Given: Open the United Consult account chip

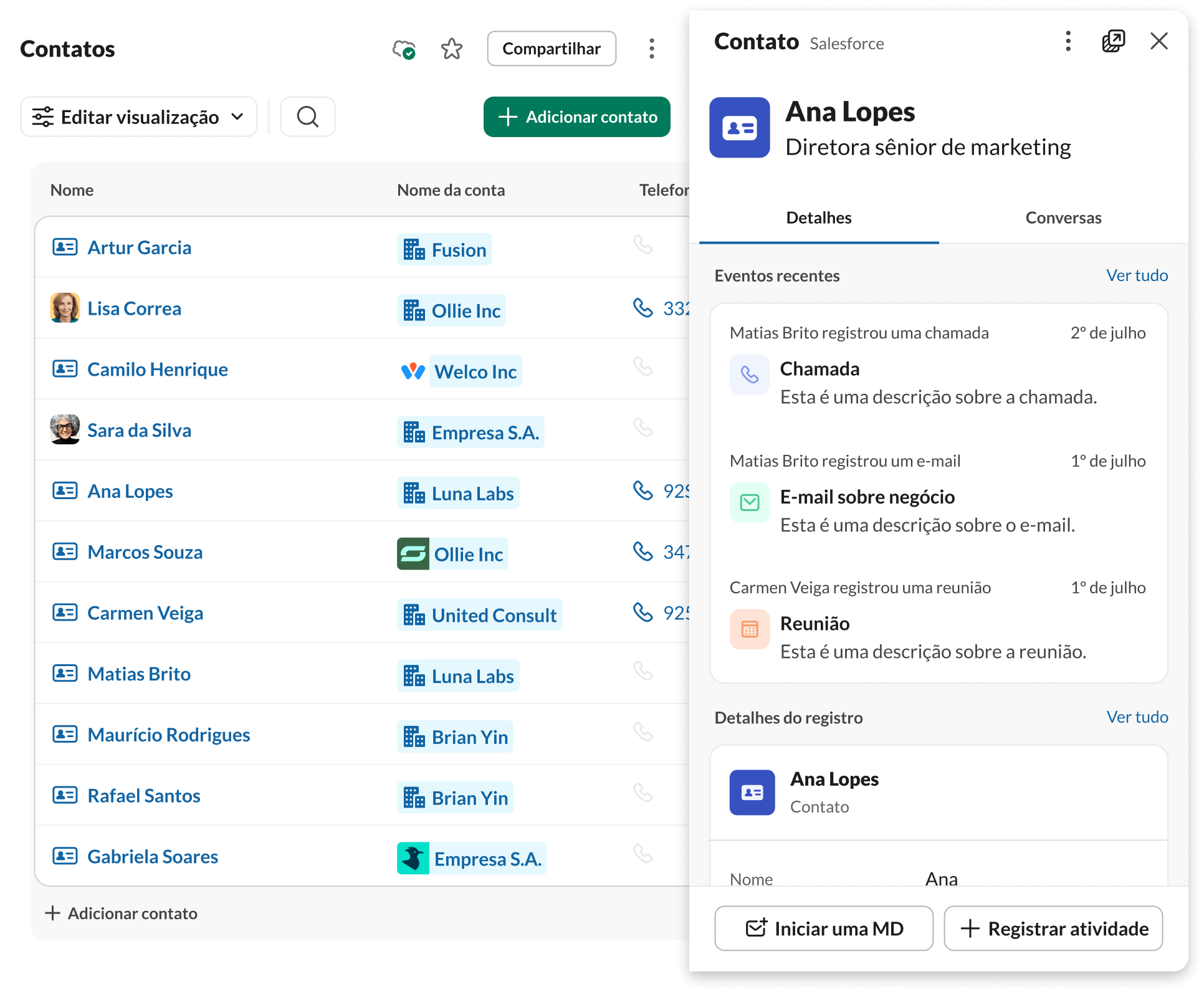Looking at the screenshot, I should click(479, 615).
